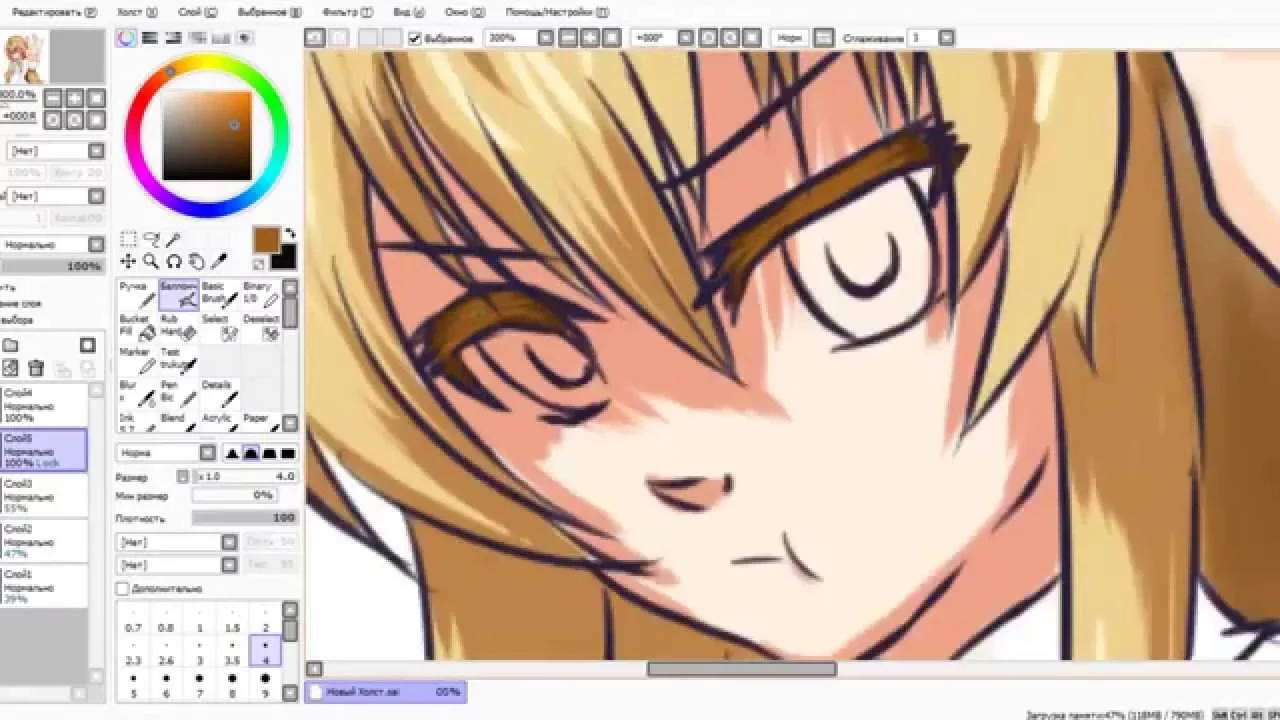Select the magic wand tool
This screenshot has width=1280, height=720.
pos(173,239)
